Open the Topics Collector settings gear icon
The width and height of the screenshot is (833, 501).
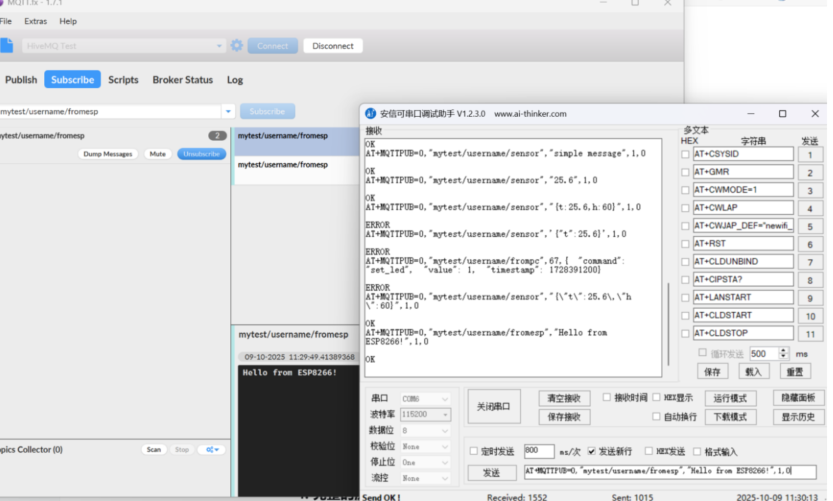coord(212,449)
